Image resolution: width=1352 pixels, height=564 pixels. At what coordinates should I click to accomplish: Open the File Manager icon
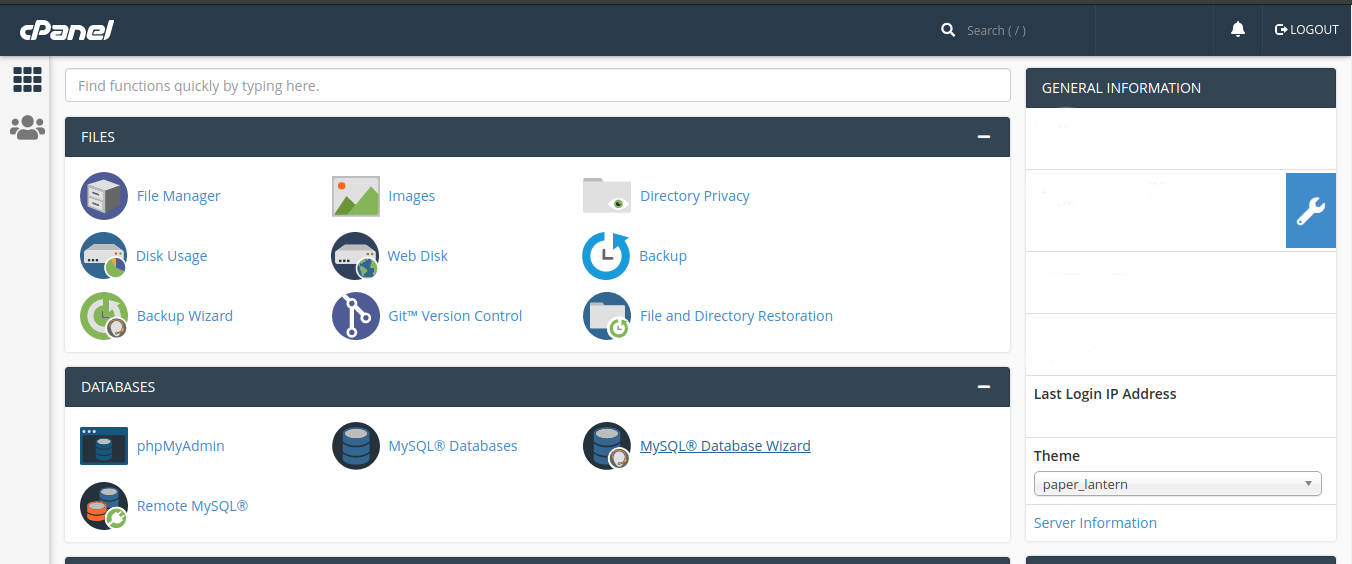point(104,196)
